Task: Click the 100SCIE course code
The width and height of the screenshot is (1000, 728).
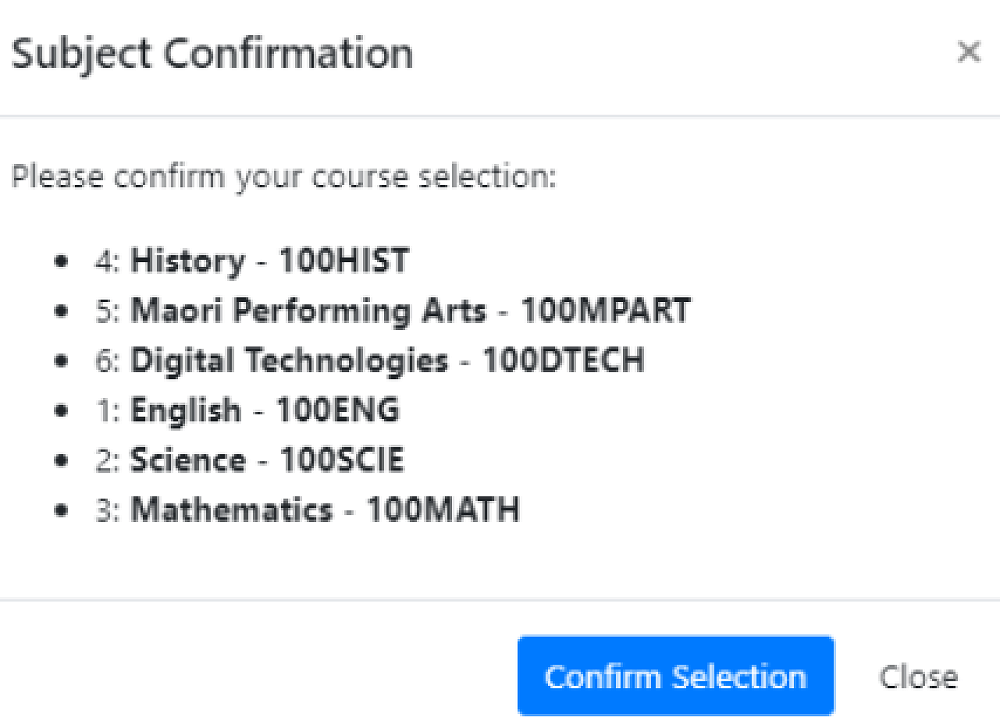Action: tap(342, 461)
